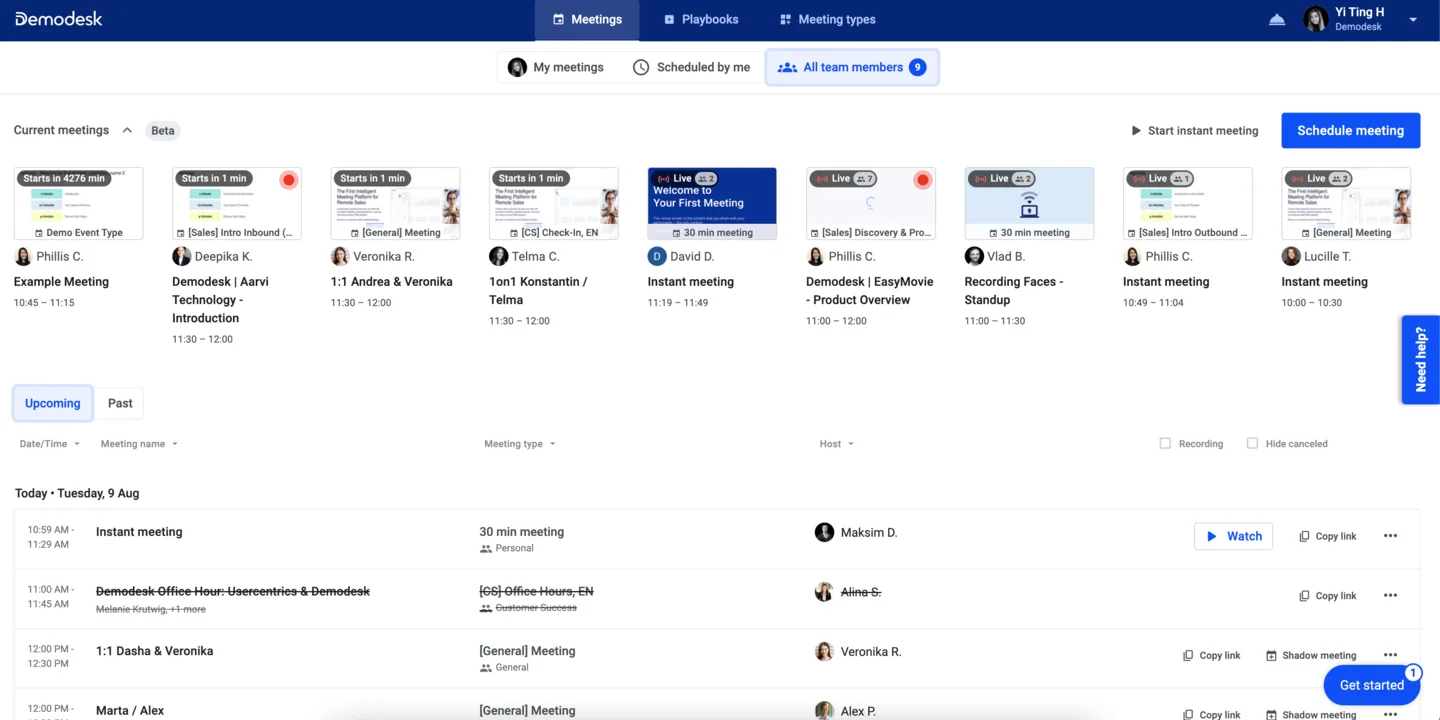1440x720 pixels.
Task: Click the Alina S. avatar in the list
Action: click(x=824, y=592)
